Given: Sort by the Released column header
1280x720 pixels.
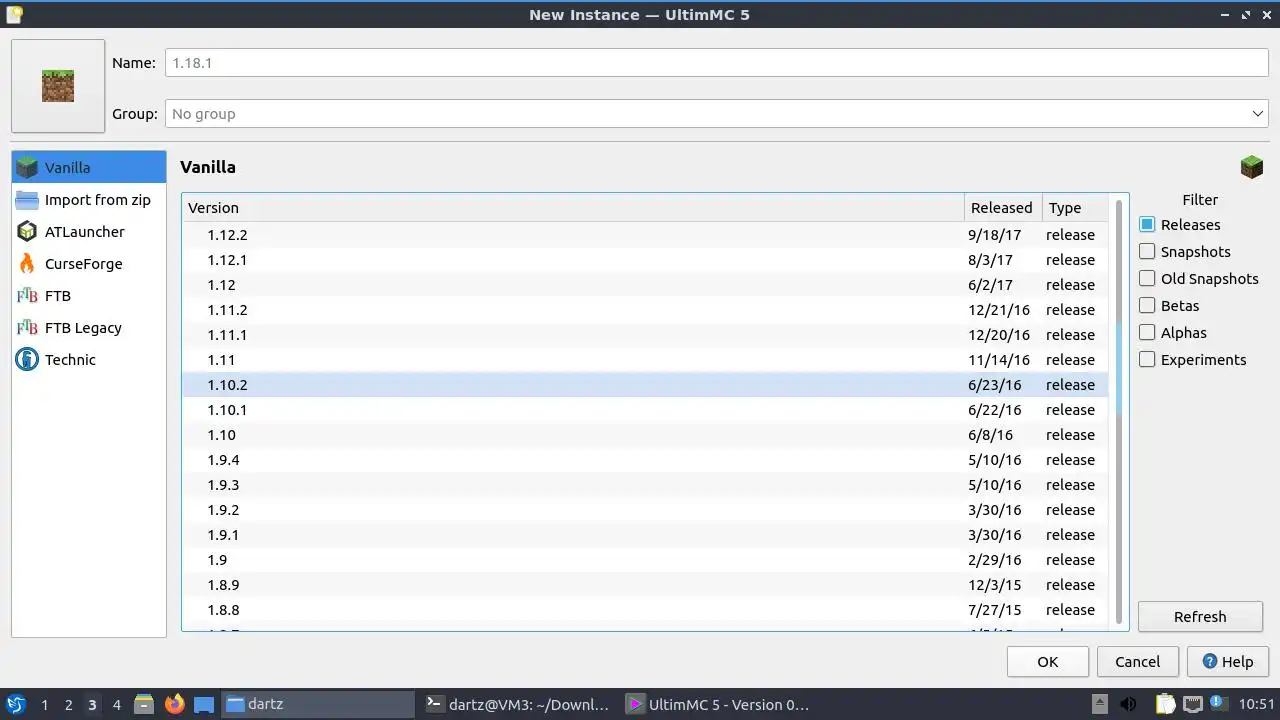Looking at the screenshot, I should pyautogui.click(x=1003, y=208).
